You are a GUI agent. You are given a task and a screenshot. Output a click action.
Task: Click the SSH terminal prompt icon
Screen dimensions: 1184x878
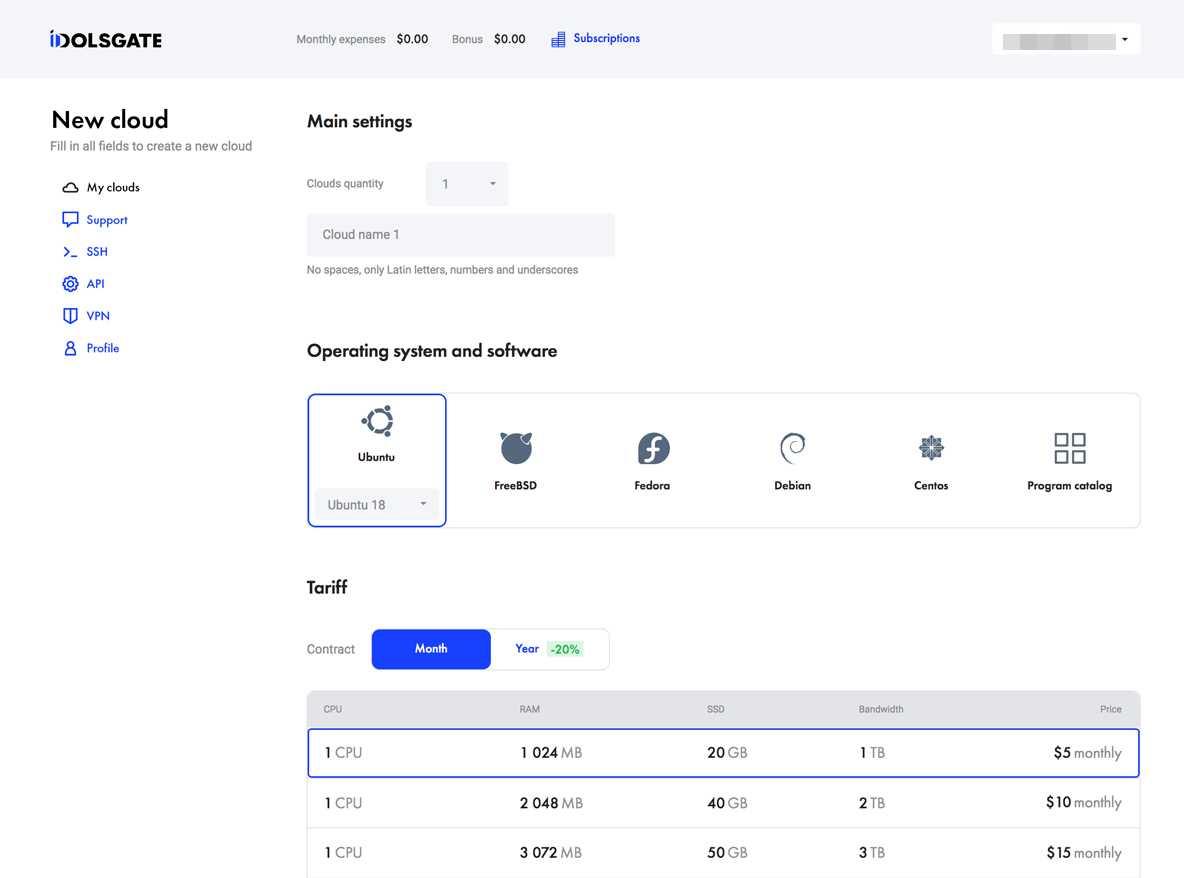click(x=70, y=252)
